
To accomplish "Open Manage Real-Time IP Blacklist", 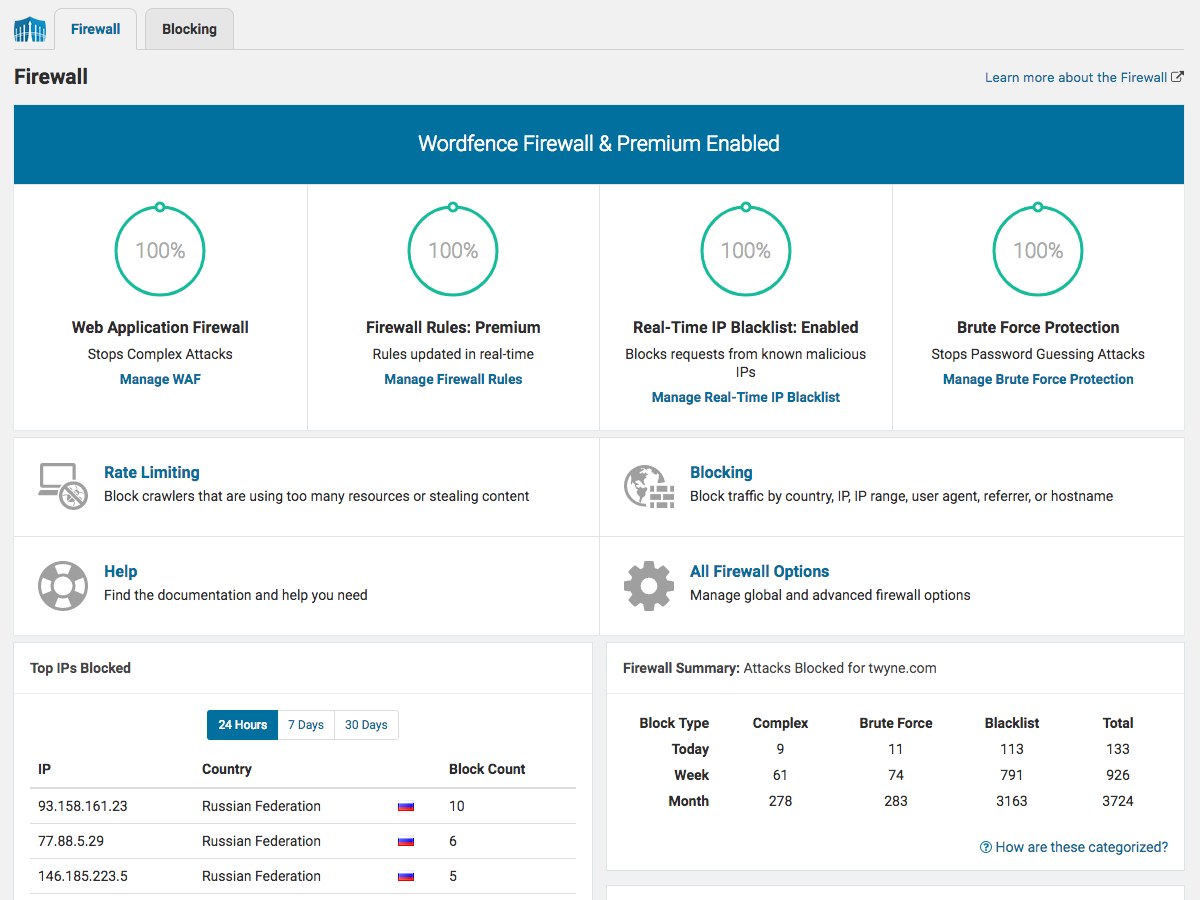I will 745,397.
